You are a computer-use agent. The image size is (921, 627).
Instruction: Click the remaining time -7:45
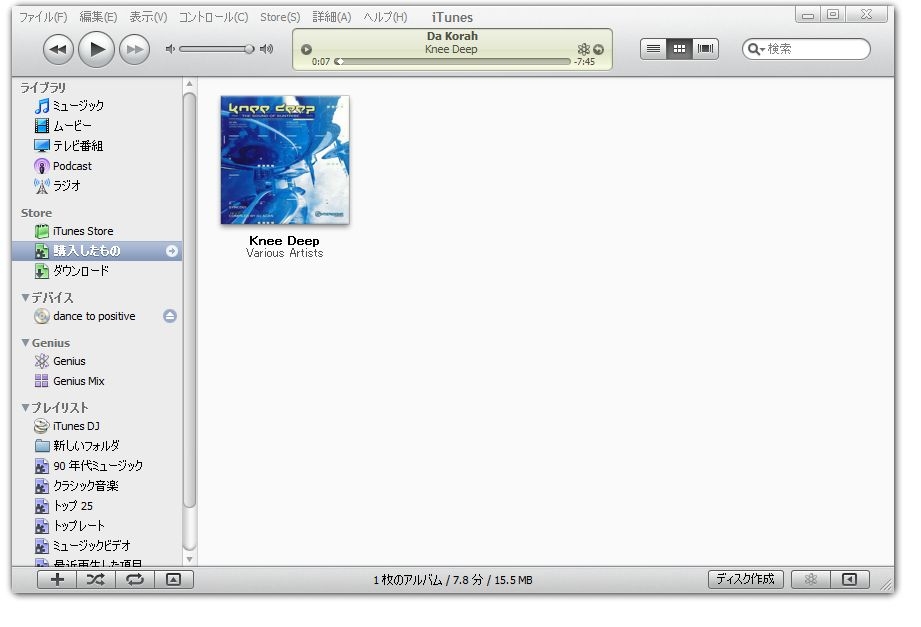click(584, 62)
